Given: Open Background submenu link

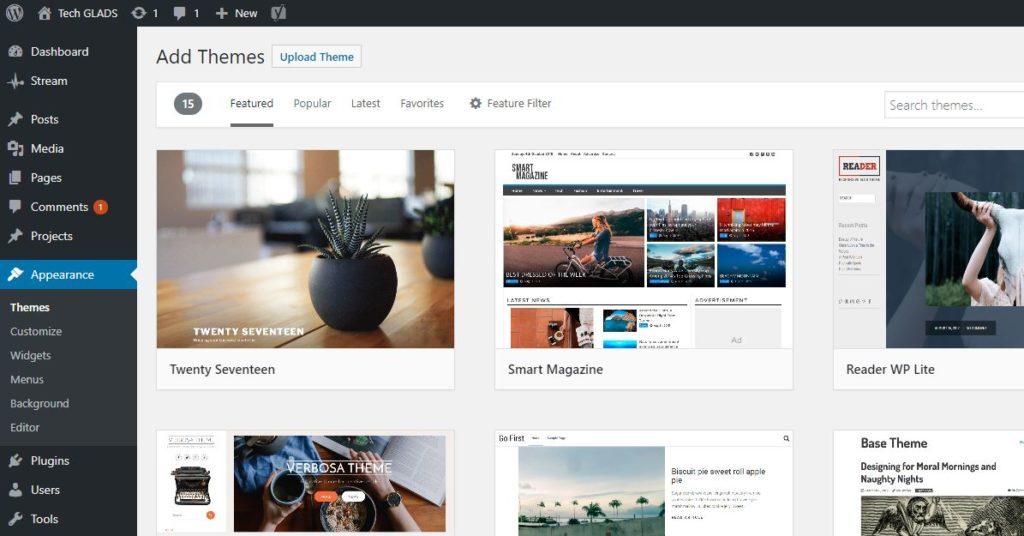Looking at the screenshot, I should point(39,403).
